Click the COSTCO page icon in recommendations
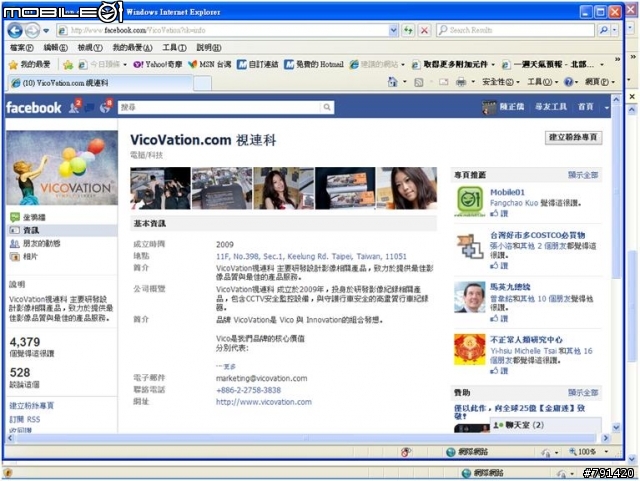 470,247
